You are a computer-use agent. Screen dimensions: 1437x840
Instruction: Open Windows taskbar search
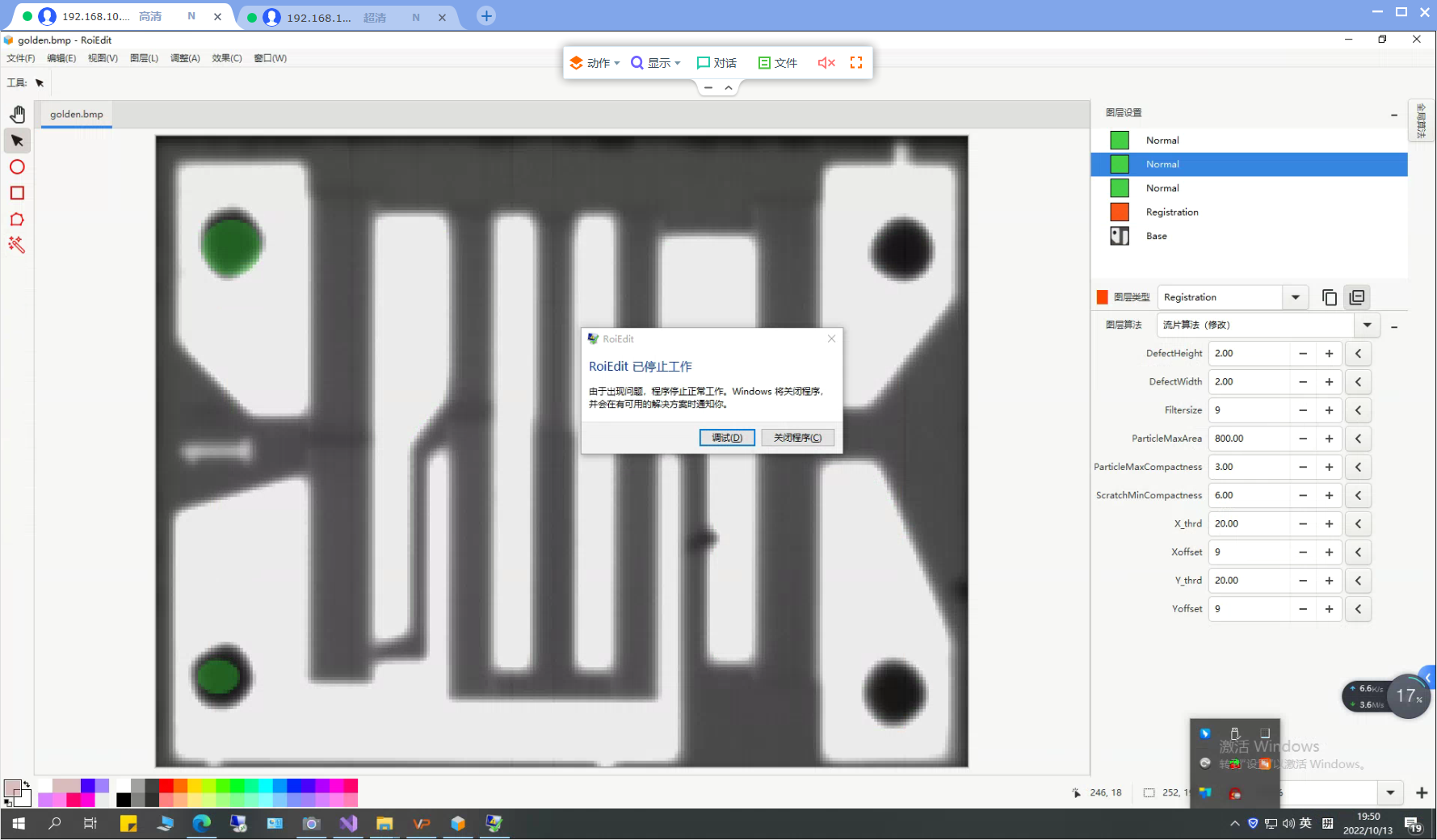pos(55,824)
